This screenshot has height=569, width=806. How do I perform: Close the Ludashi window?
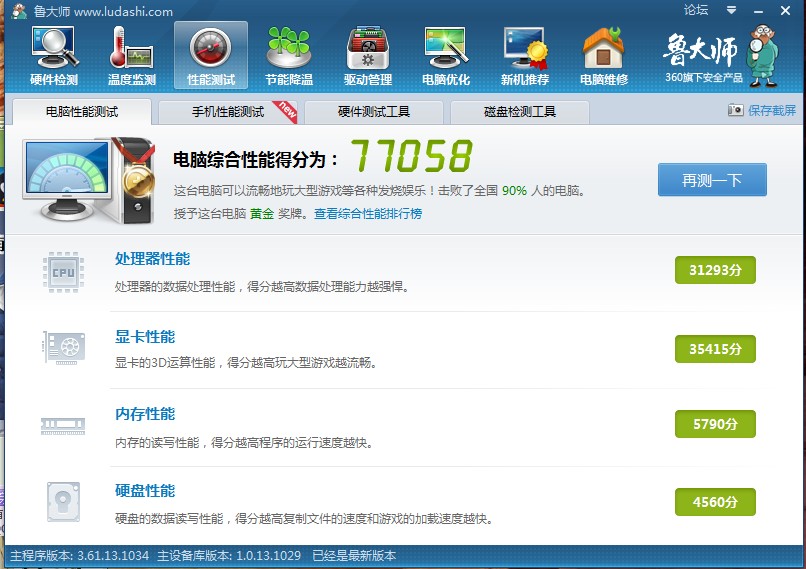(785, 10)
